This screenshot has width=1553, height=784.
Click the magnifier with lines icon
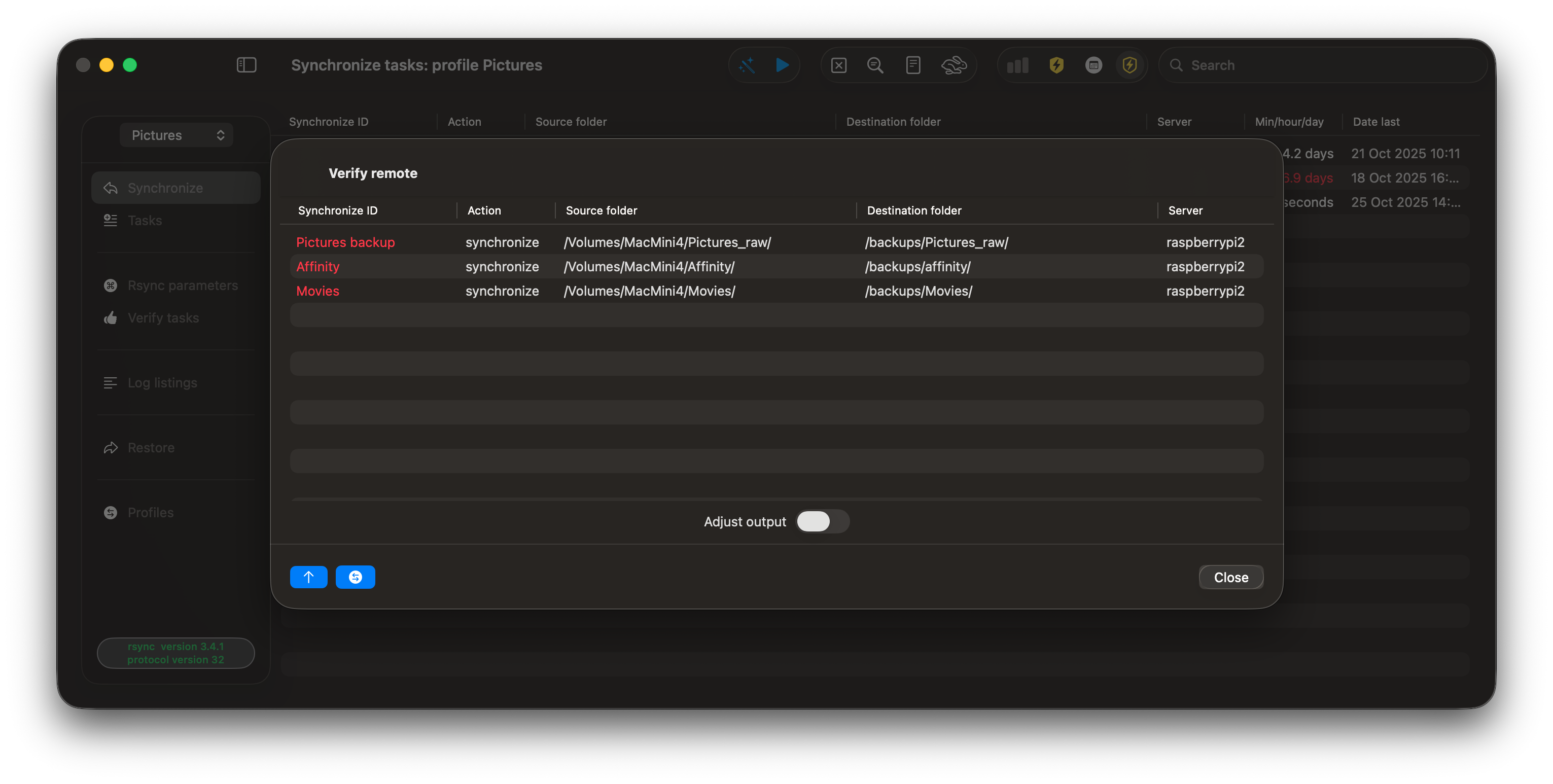coord(875,65)
